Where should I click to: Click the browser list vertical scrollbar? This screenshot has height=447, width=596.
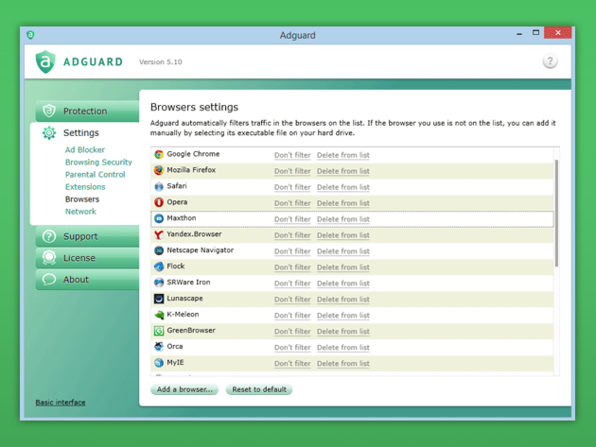coord(556,213)
